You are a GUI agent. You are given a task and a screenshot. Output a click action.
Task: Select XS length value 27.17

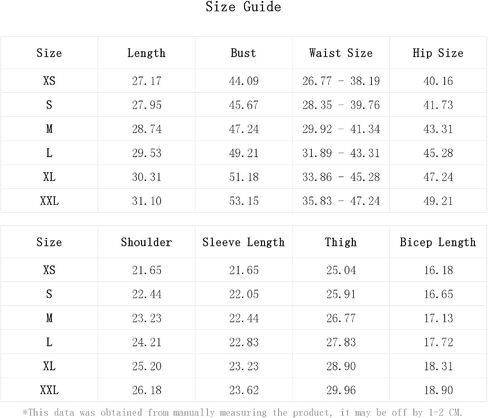click(147, 81)
